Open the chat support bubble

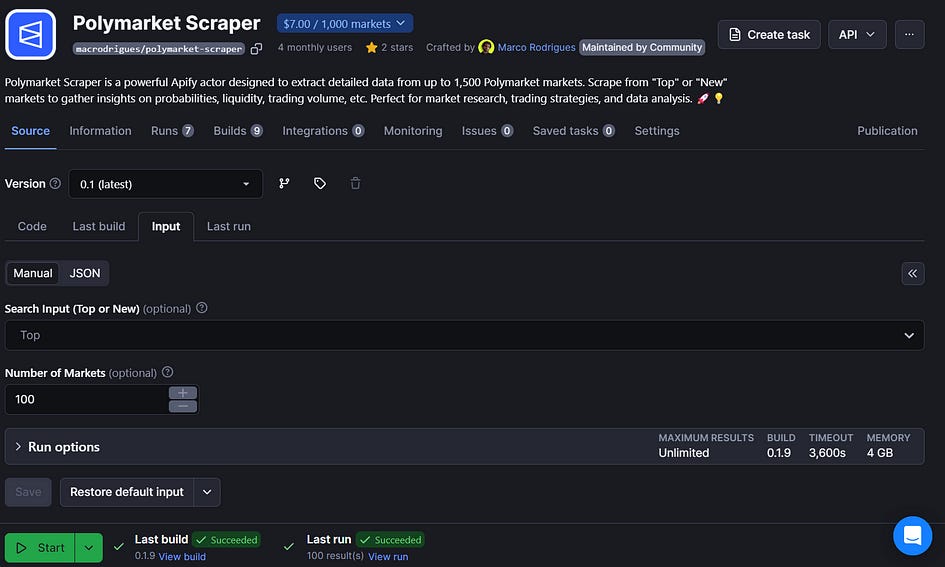pyautogui.click(x=912, y=536)
